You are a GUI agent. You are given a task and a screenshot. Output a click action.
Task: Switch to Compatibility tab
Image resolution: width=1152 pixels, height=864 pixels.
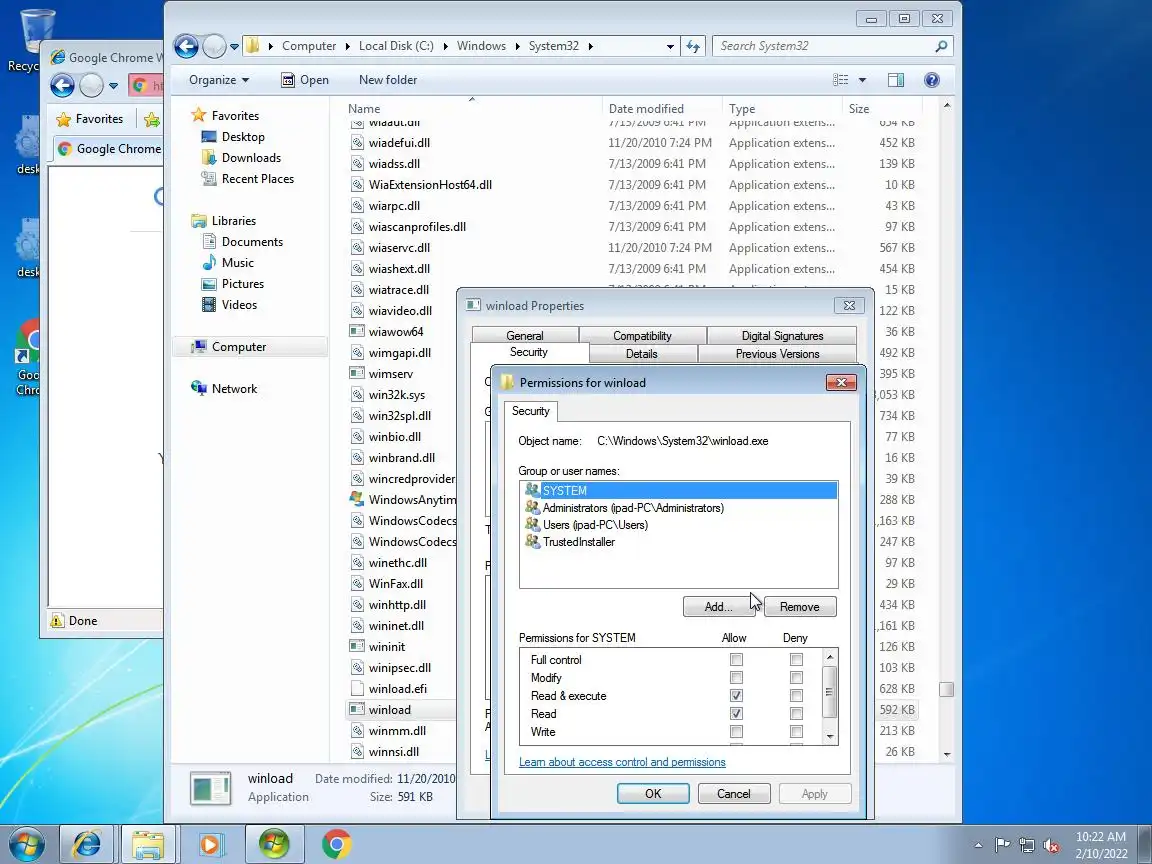coord(642,336)
